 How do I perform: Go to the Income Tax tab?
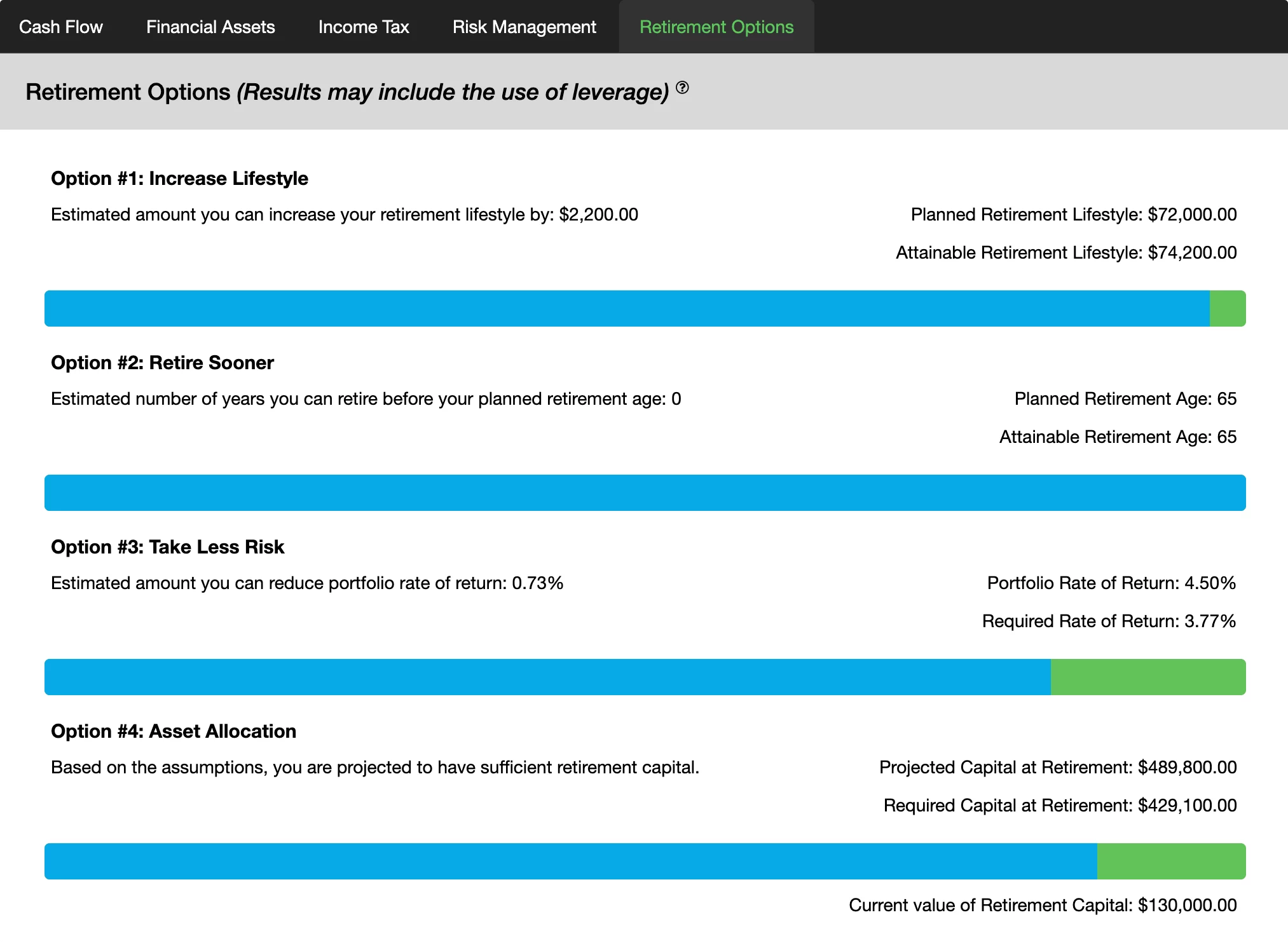click(364, 27)
